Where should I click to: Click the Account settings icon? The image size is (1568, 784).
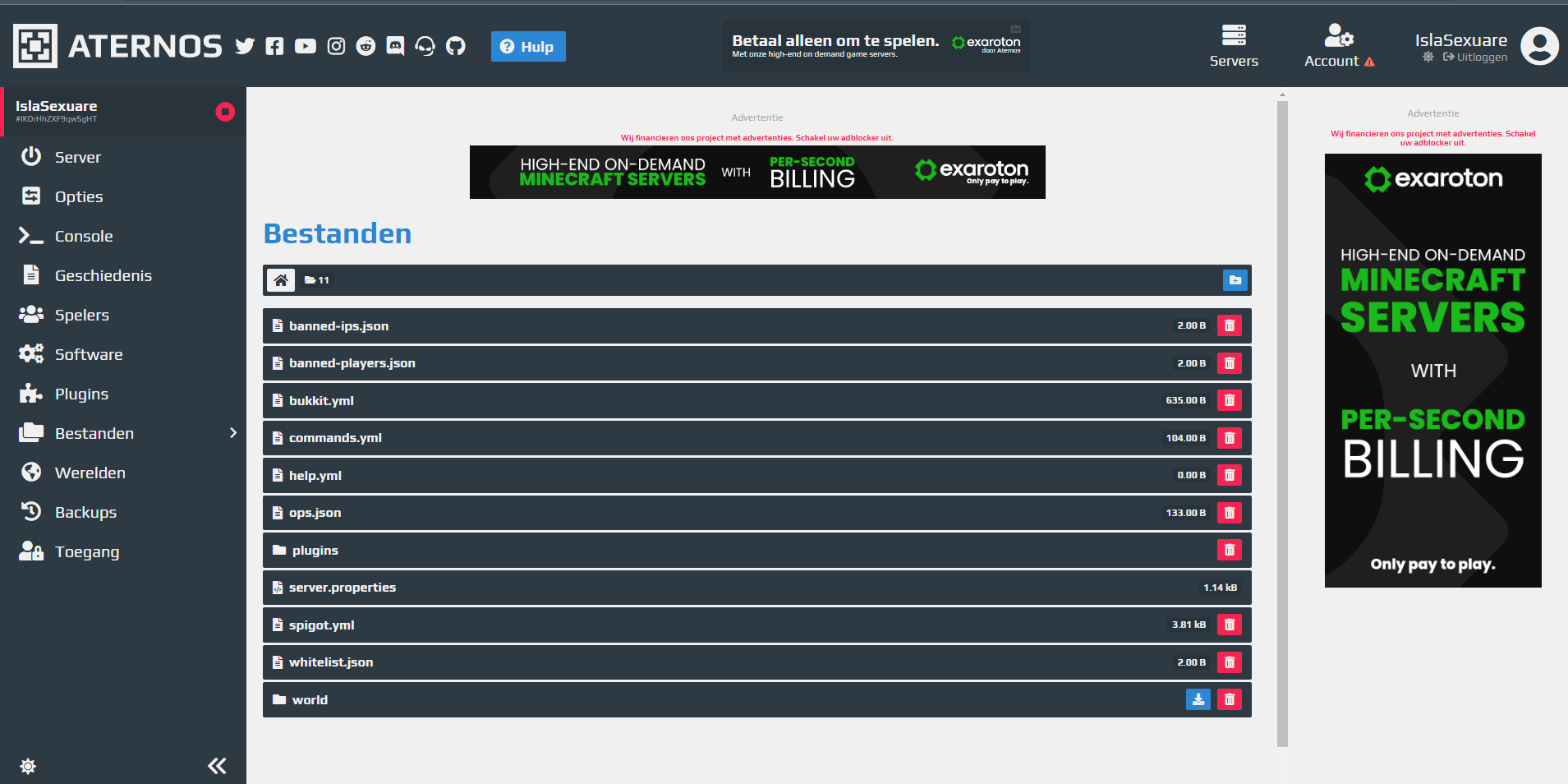click(1339, 35)
